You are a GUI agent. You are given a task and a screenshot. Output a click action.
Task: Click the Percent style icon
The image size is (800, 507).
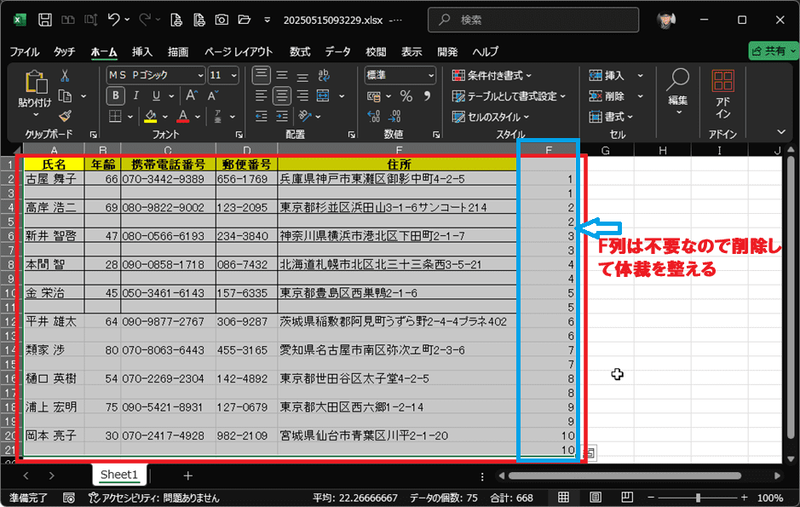[x=406, y=96]
